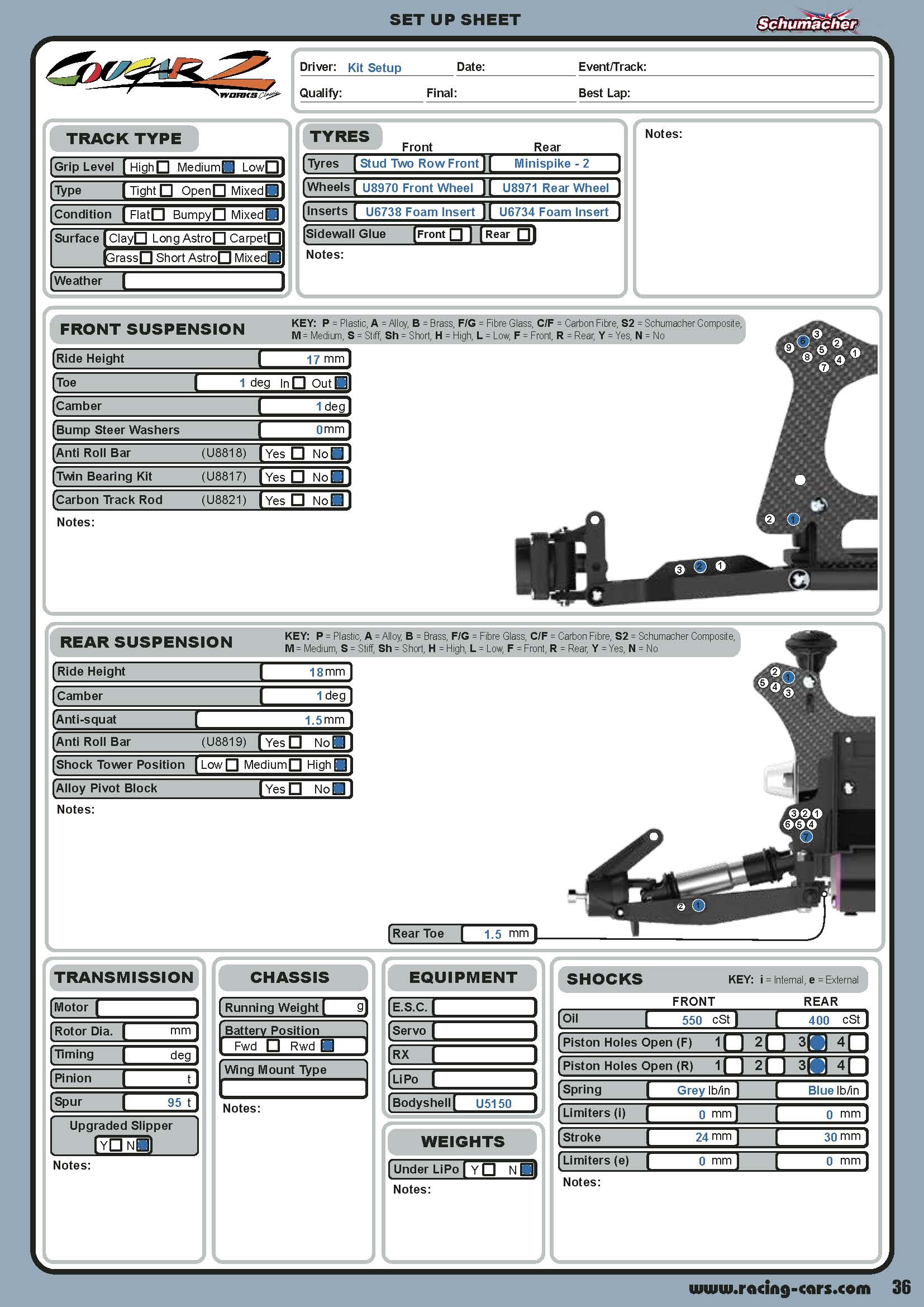This screenshot has width=924, height=1307.
Task: Click the Cougar 2 Works logo
Action: (x=163, y=74)
